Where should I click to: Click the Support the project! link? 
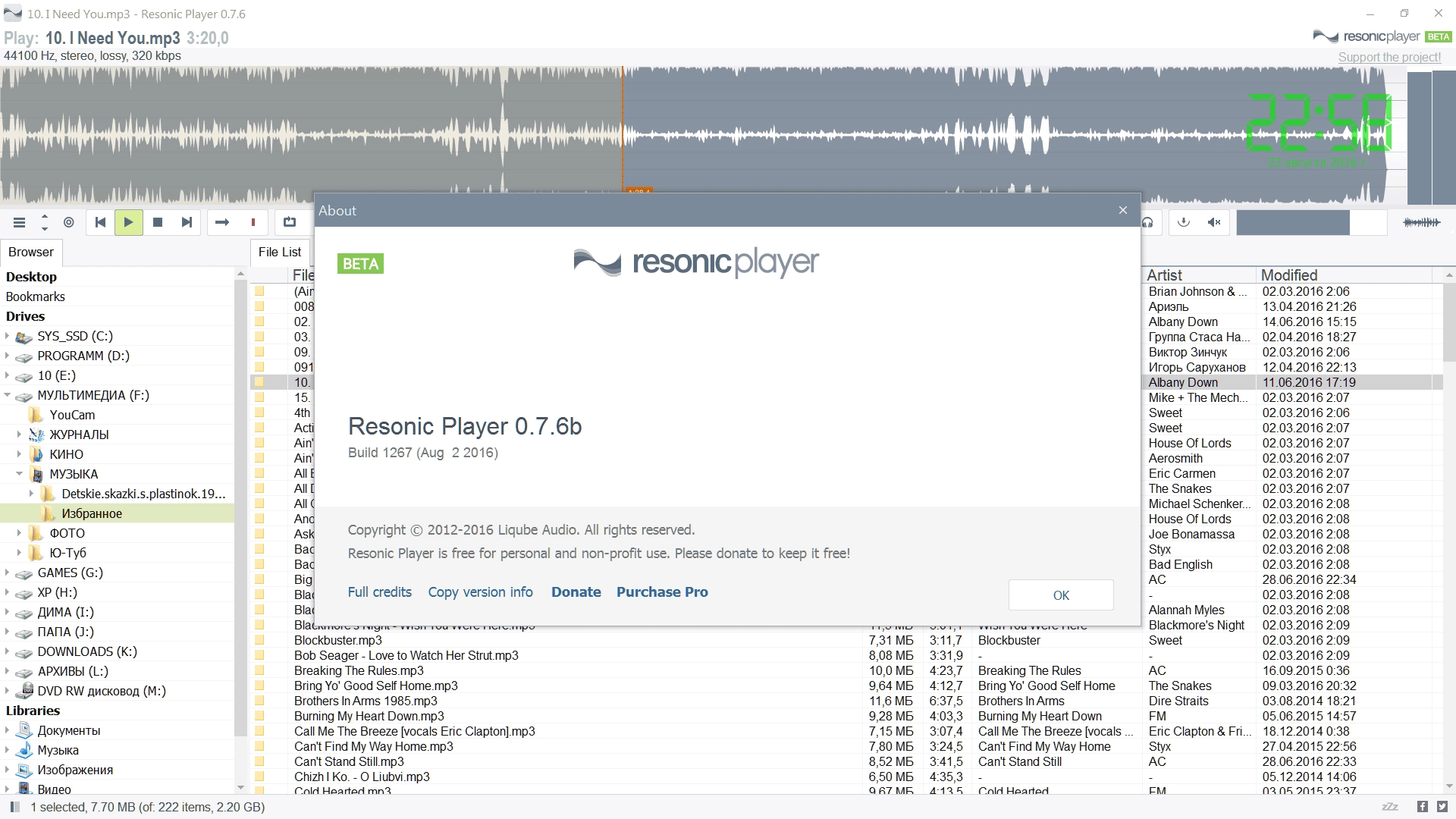pyautogui.click(x=1389, y=57)
